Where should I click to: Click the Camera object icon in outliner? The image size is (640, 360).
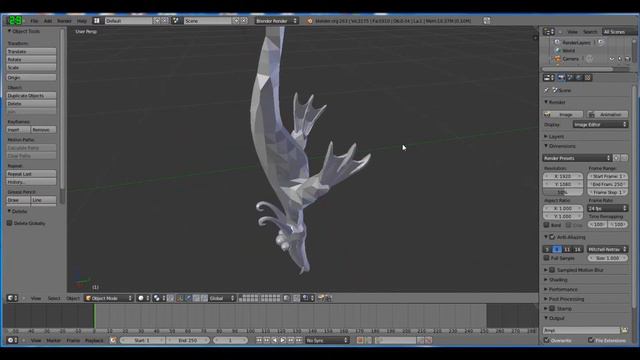pyautogui.click(x=557, y=59)
